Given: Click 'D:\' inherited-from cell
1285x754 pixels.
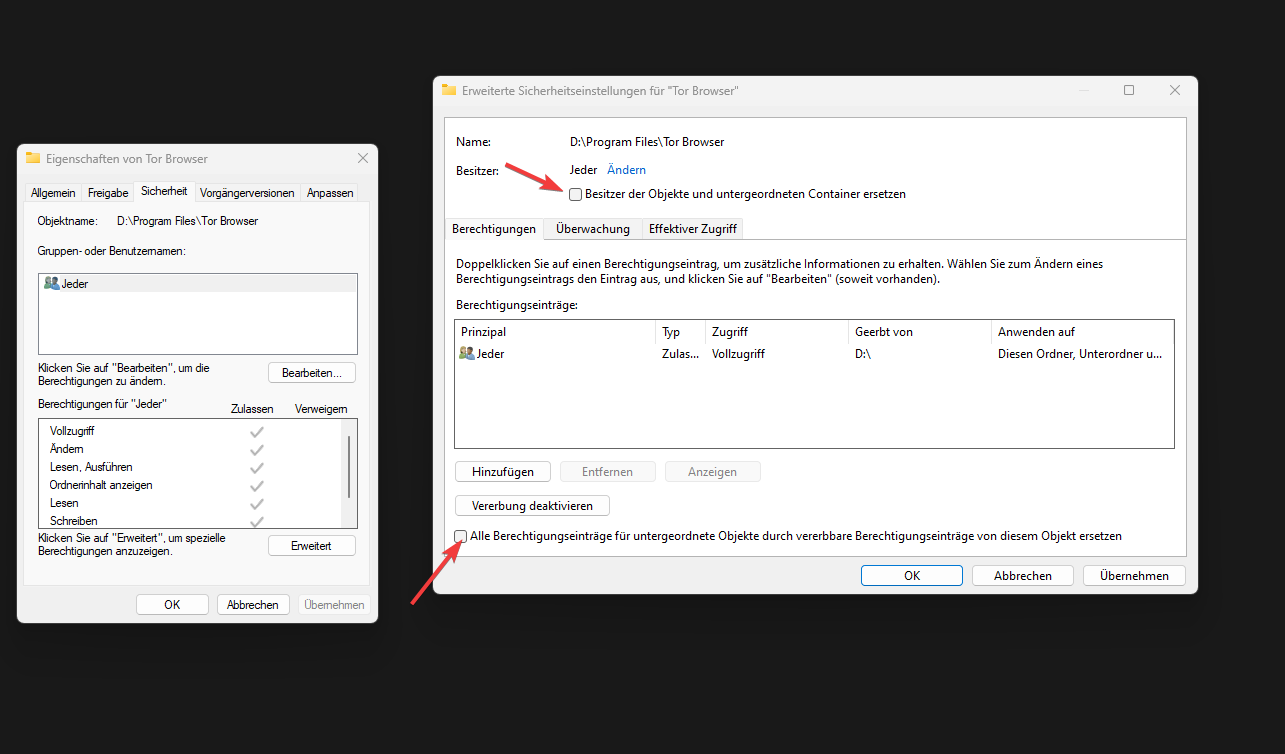Looking at the screenshot, I should [863, 354].
